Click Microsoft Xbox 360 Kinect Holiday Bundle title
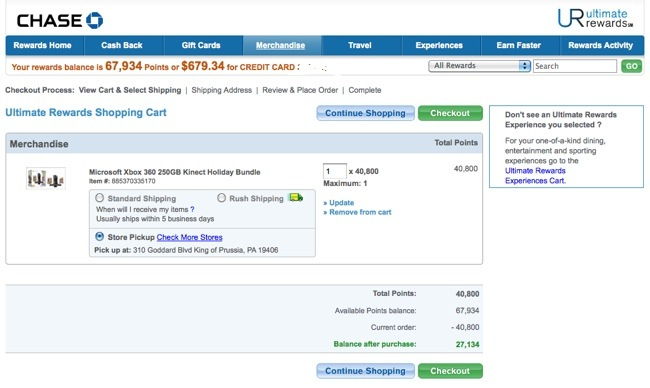The height and width of the screenshot is (388, 650). click(175, 172)
